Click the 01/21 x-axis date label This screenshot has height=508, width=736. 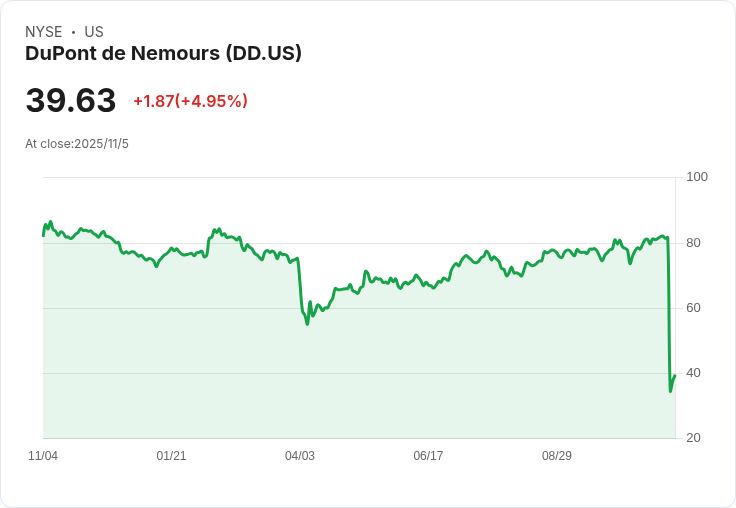171,456
